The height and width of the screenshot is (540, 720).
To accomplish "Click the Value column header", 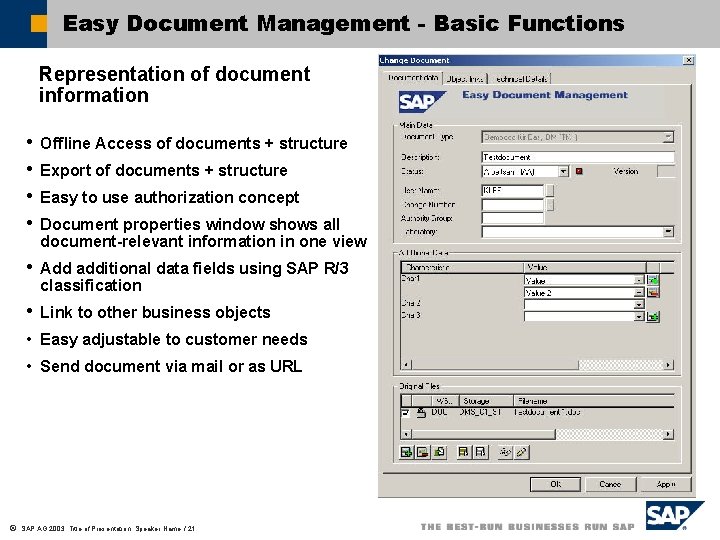I will point(585,267).
